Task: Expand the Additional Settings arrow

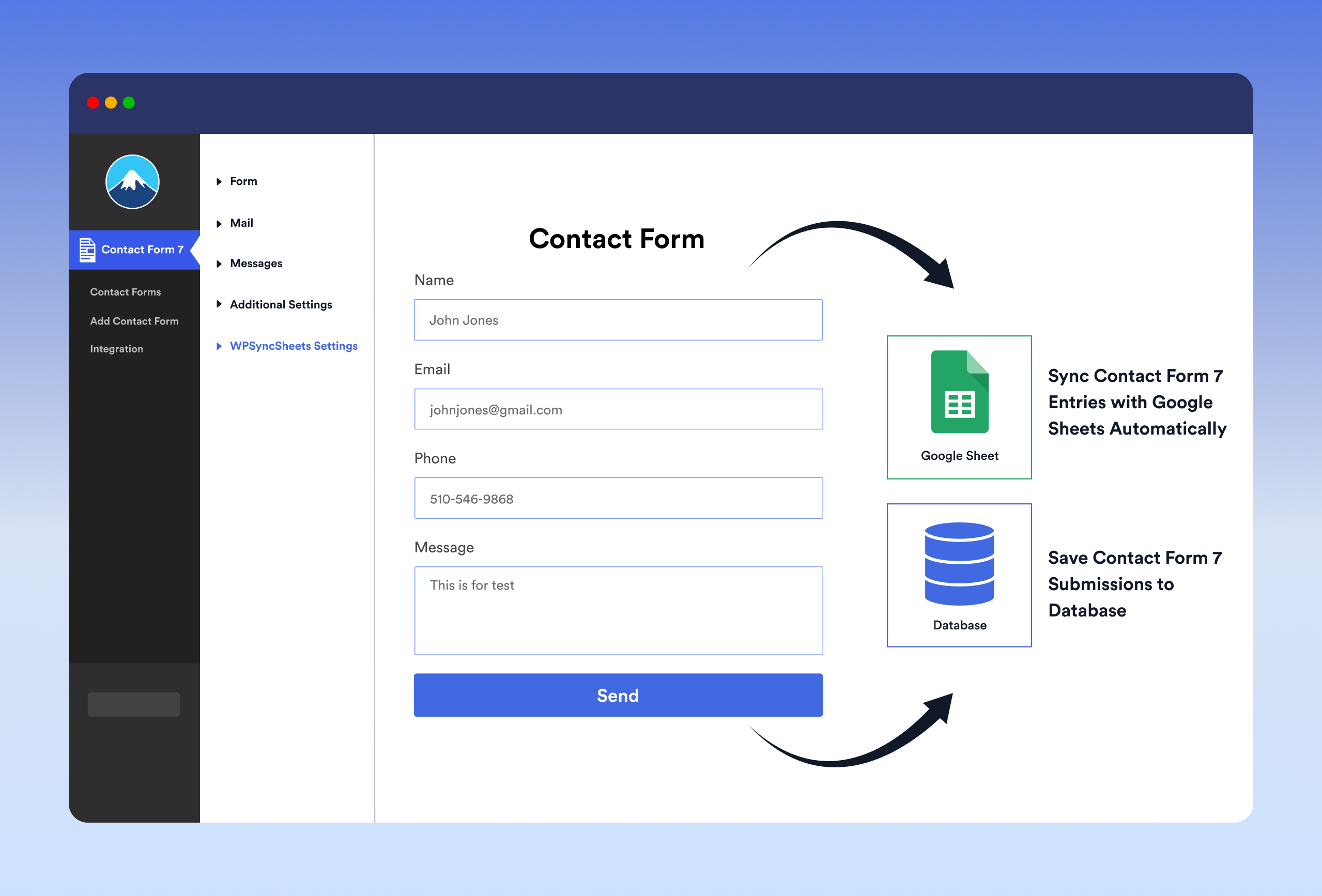Action: [x=219, y=304]
